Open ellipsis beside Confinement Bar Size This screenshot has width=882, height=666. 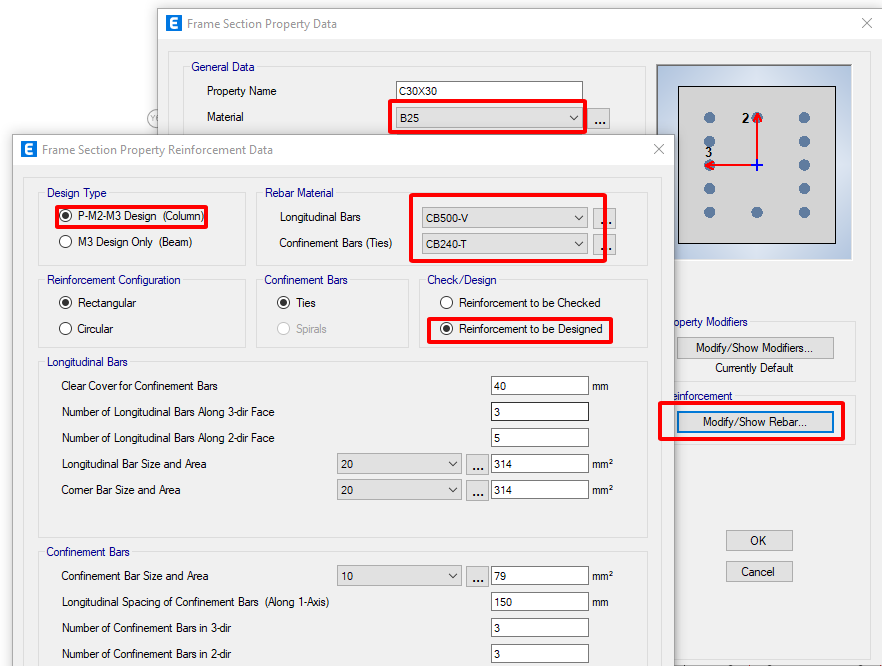click(x=477, y=576)
